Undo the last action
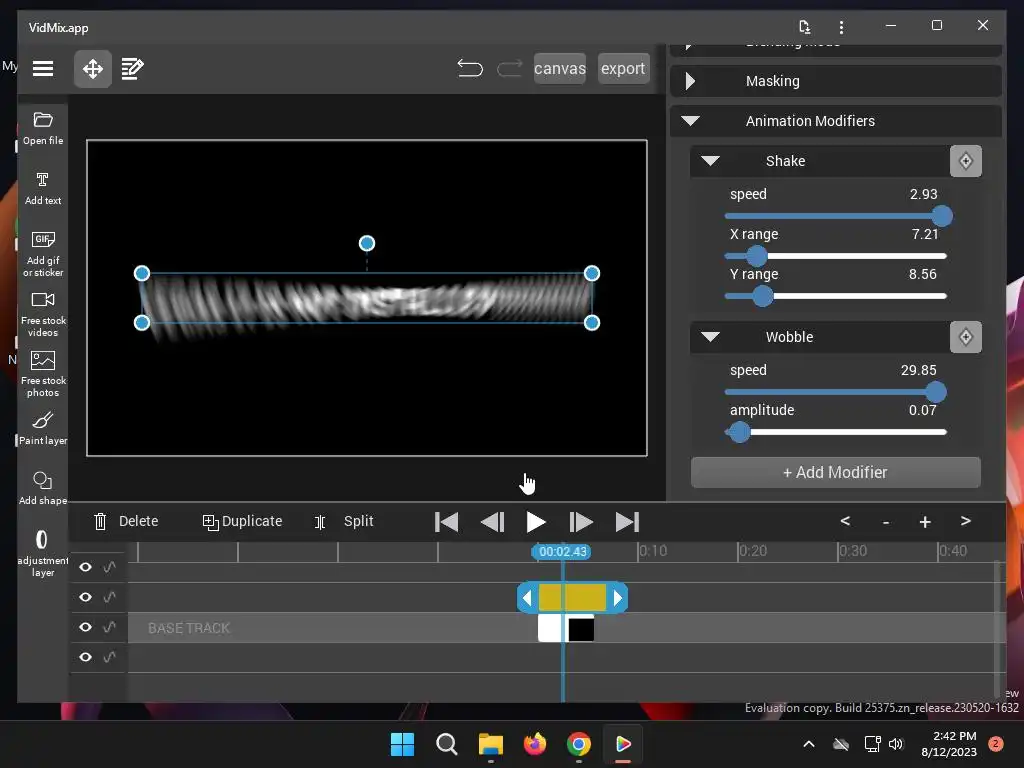The width and height of the screenshot is (1024, 768). 470,68
